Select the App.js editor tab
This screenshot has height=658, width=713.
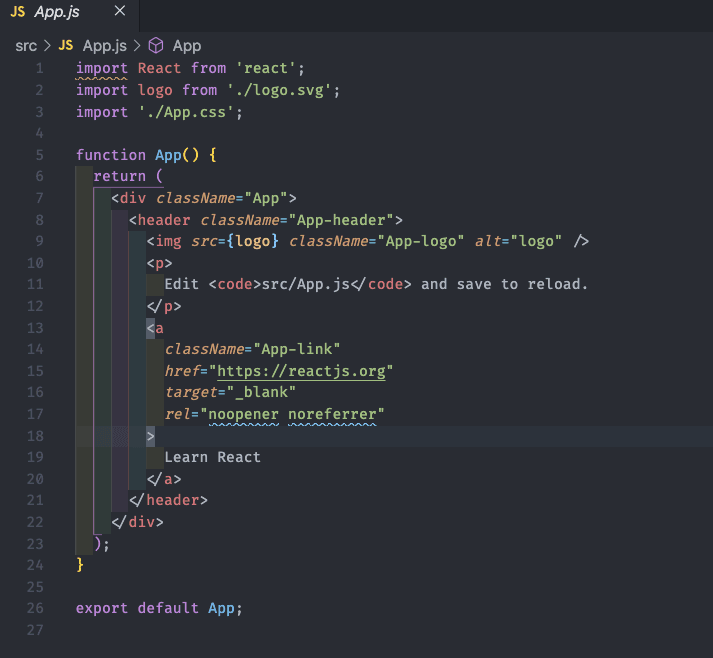[57, 13]
